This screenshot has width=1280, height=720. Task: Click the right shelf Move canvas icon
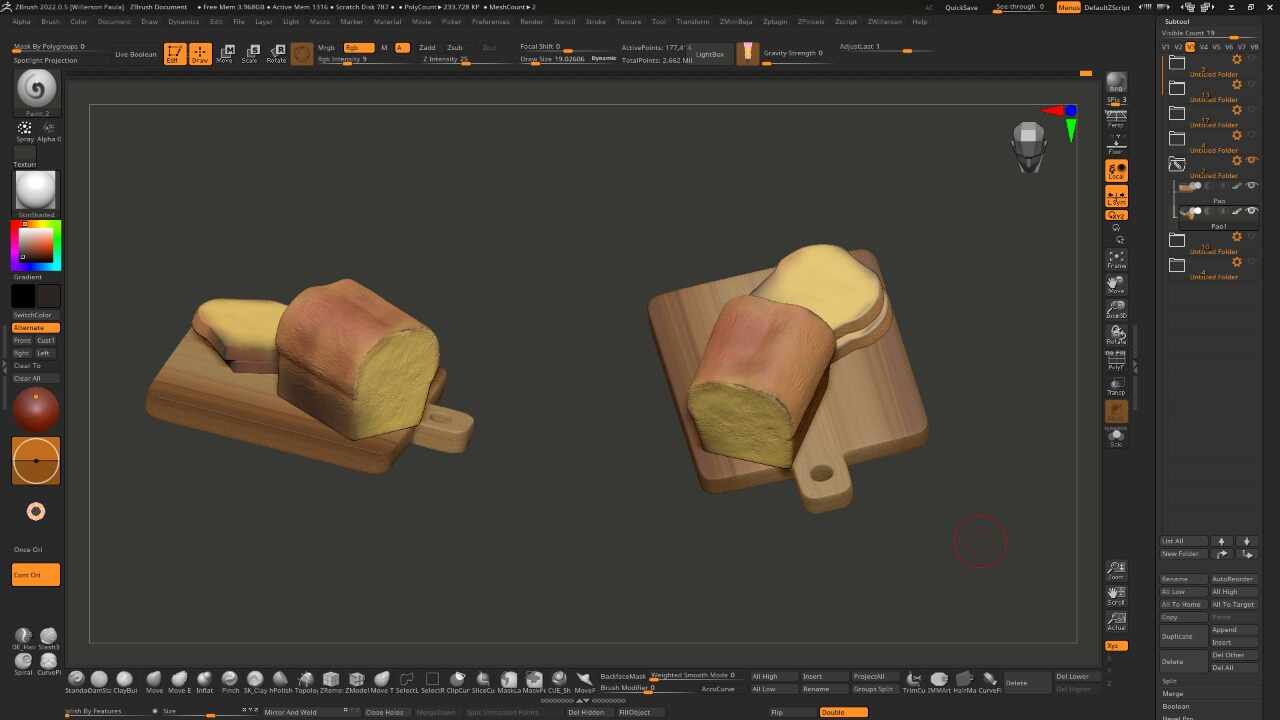(x=1116, y=284)
